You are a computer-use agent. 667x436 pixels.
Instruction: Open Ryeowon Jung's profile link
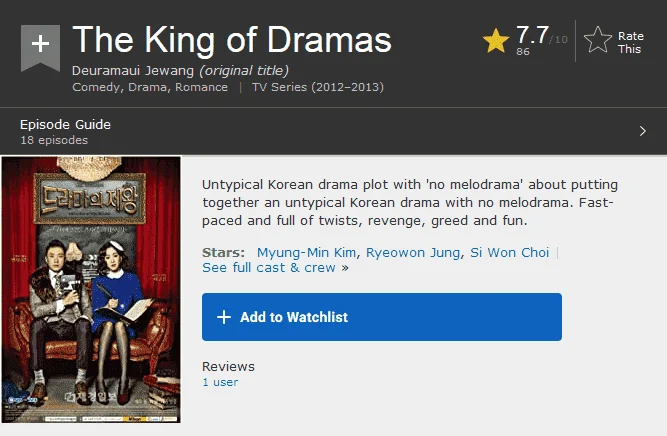[413, 253]
